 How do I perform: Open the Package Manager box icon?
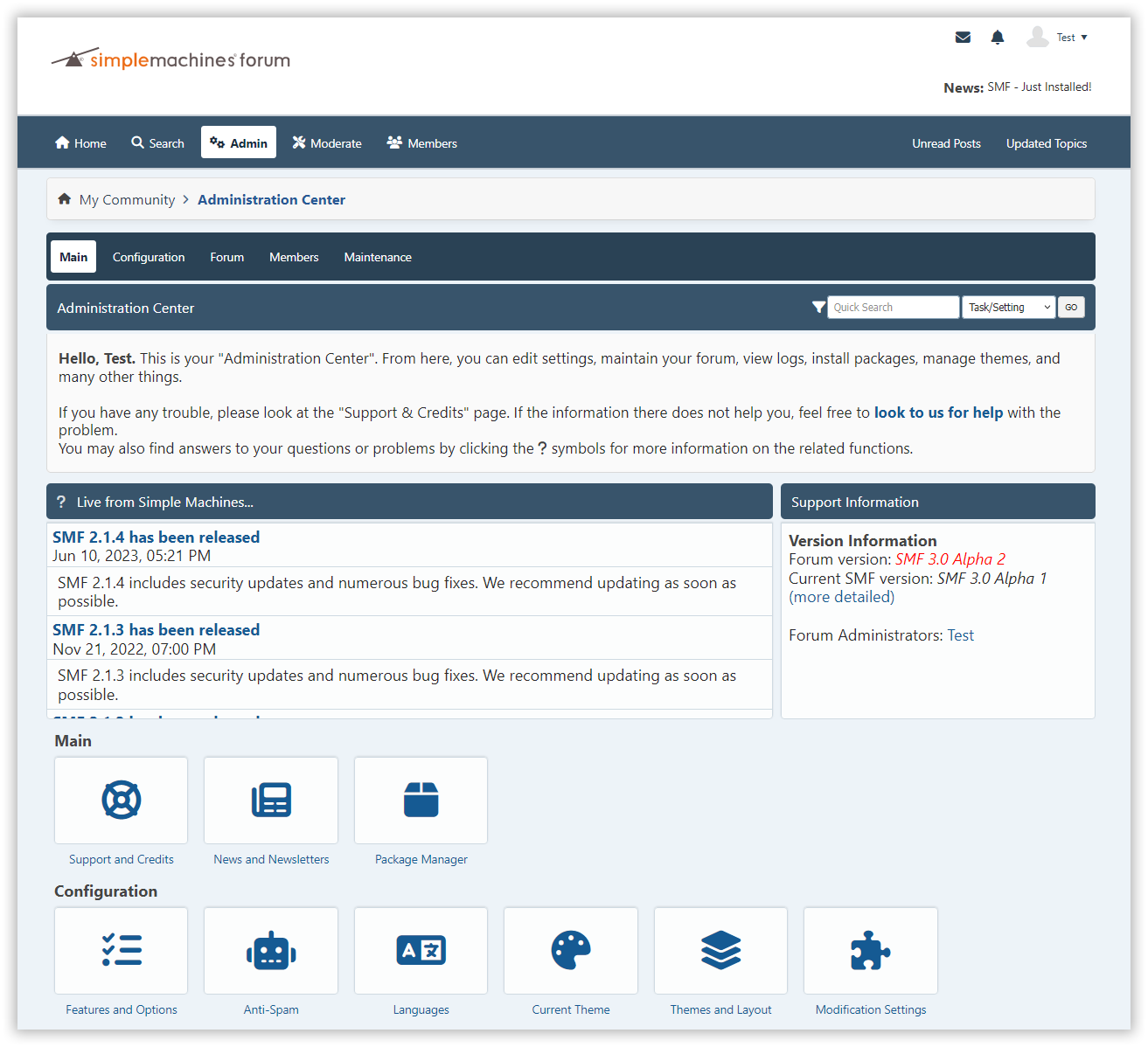click(x=421, y=800)
